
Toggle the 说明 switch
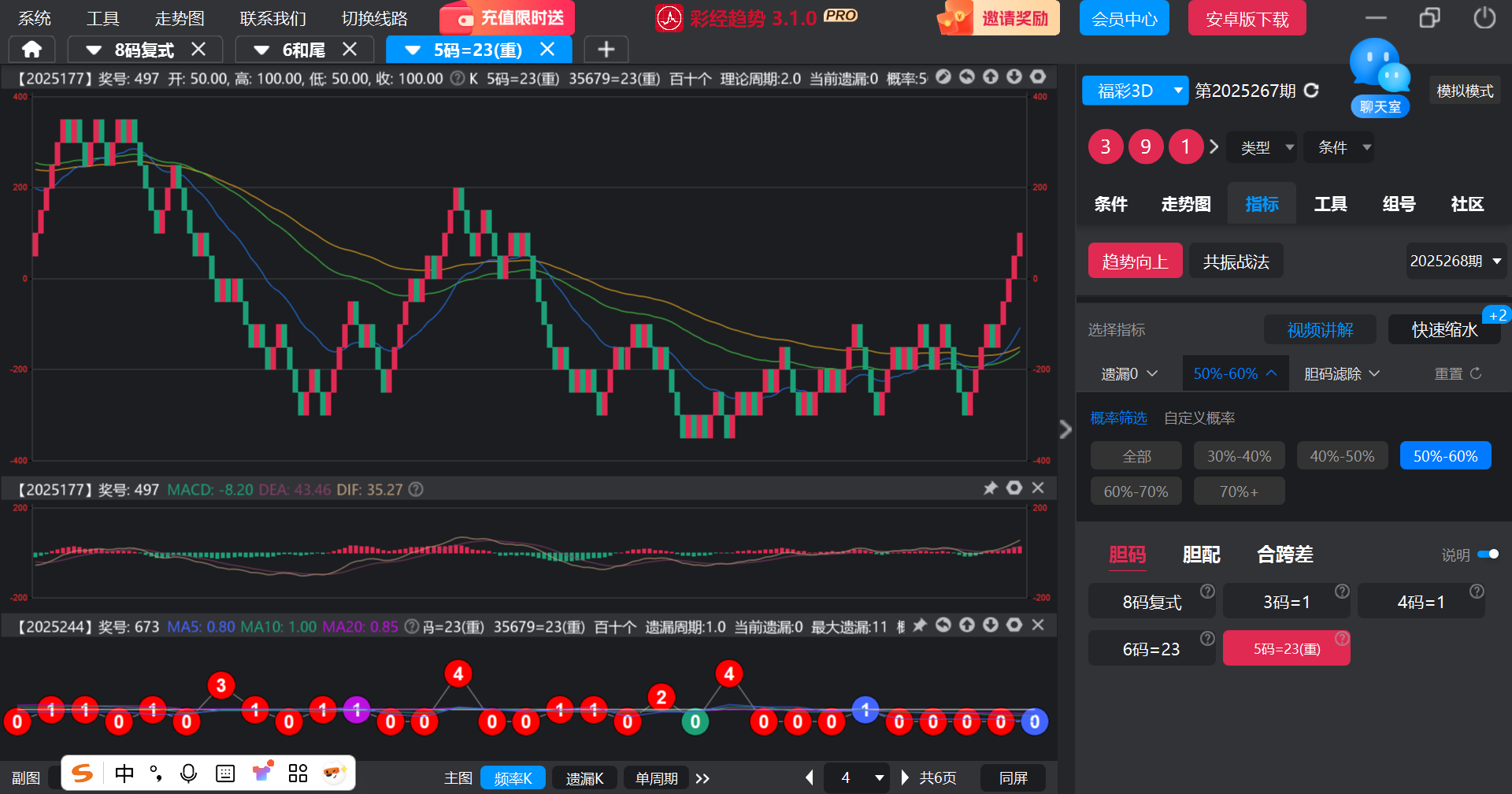[x=1488, y=555]
